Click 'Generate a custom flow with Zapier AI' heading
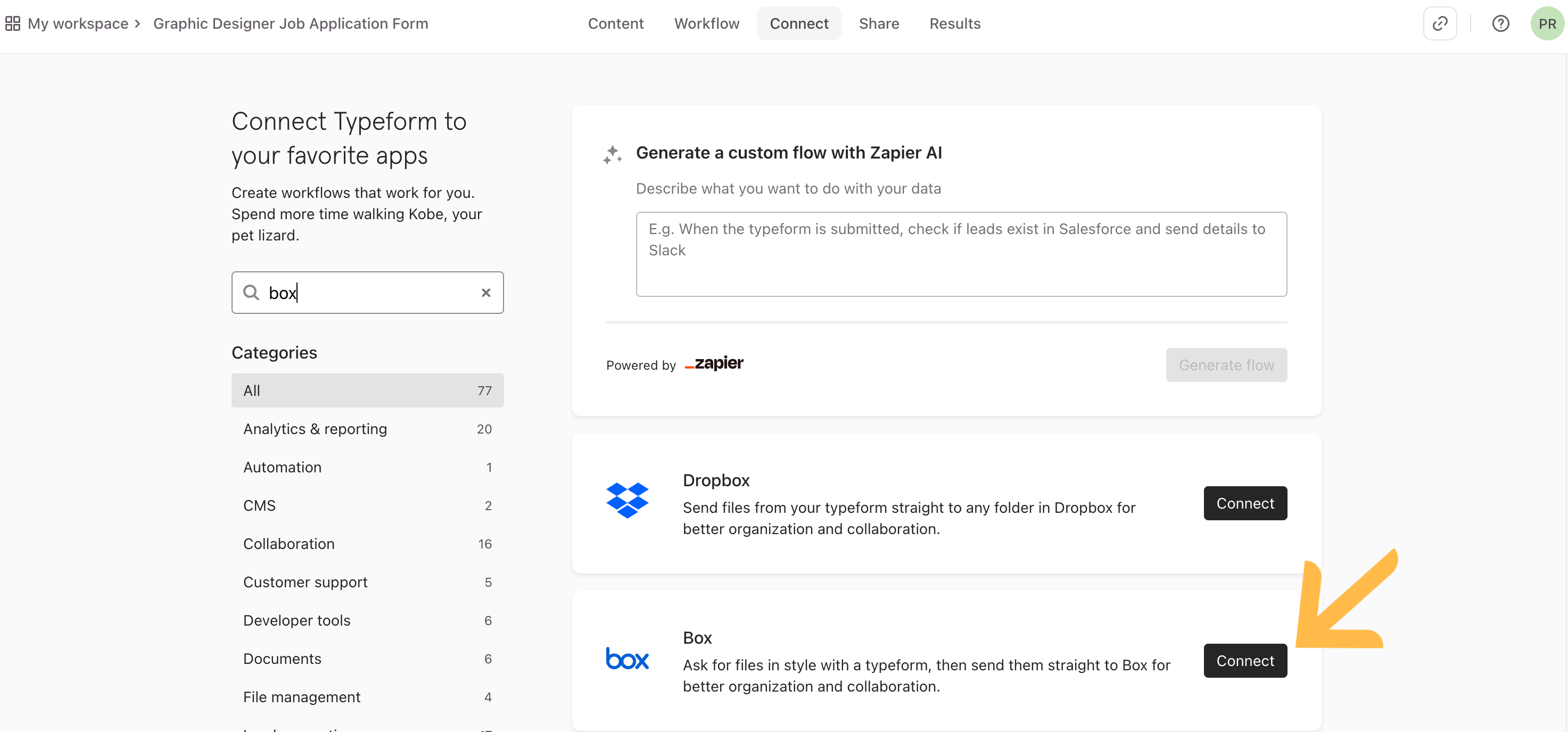1568x732 pixels. point(789,153)
